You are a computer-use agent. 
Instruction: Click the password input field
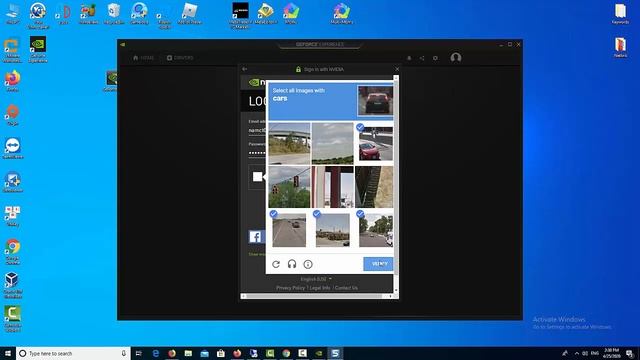pyautogui.click(x=257, y=153)
